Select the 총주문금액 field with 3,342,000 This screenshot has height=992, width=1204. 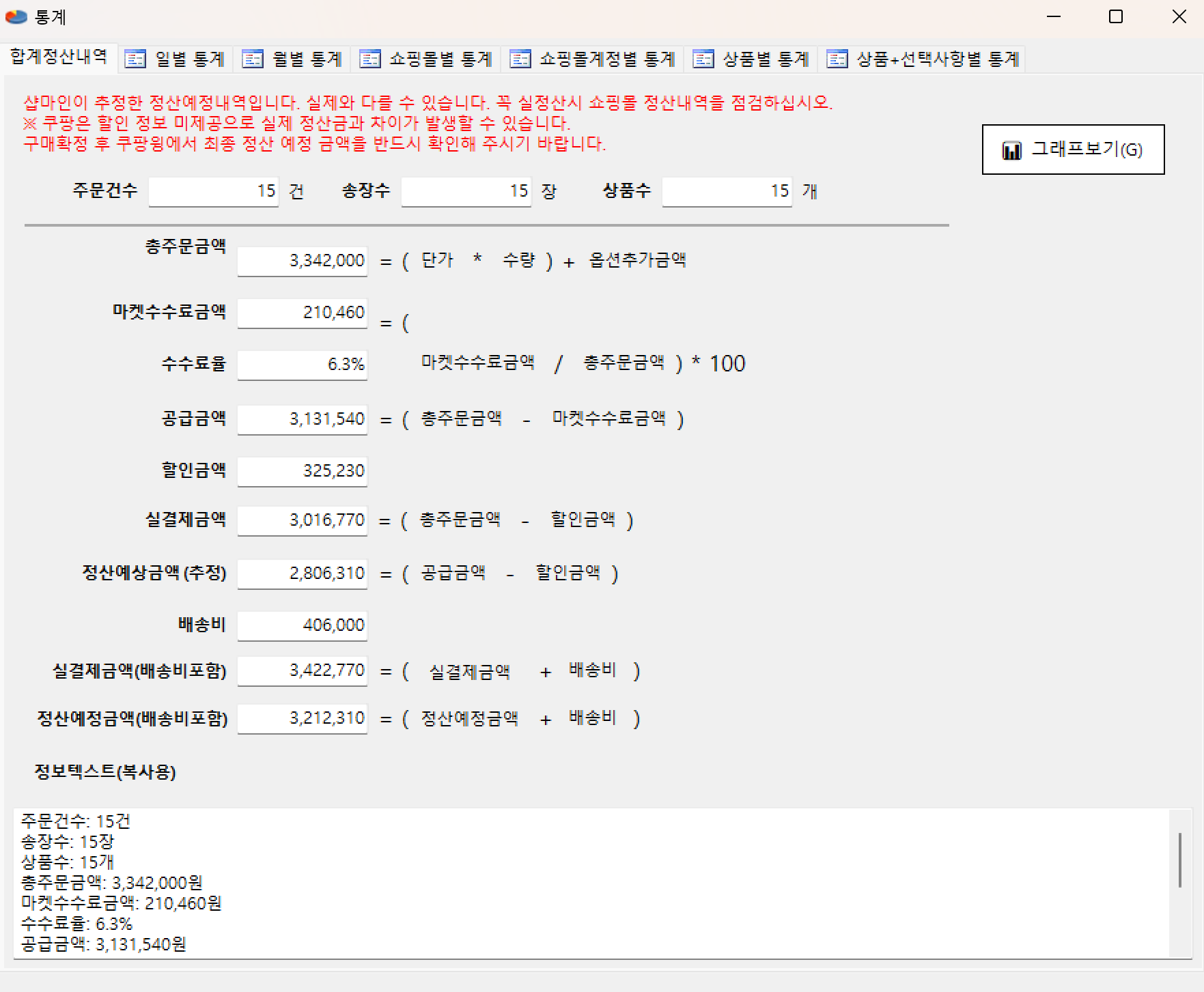(302, 261)
